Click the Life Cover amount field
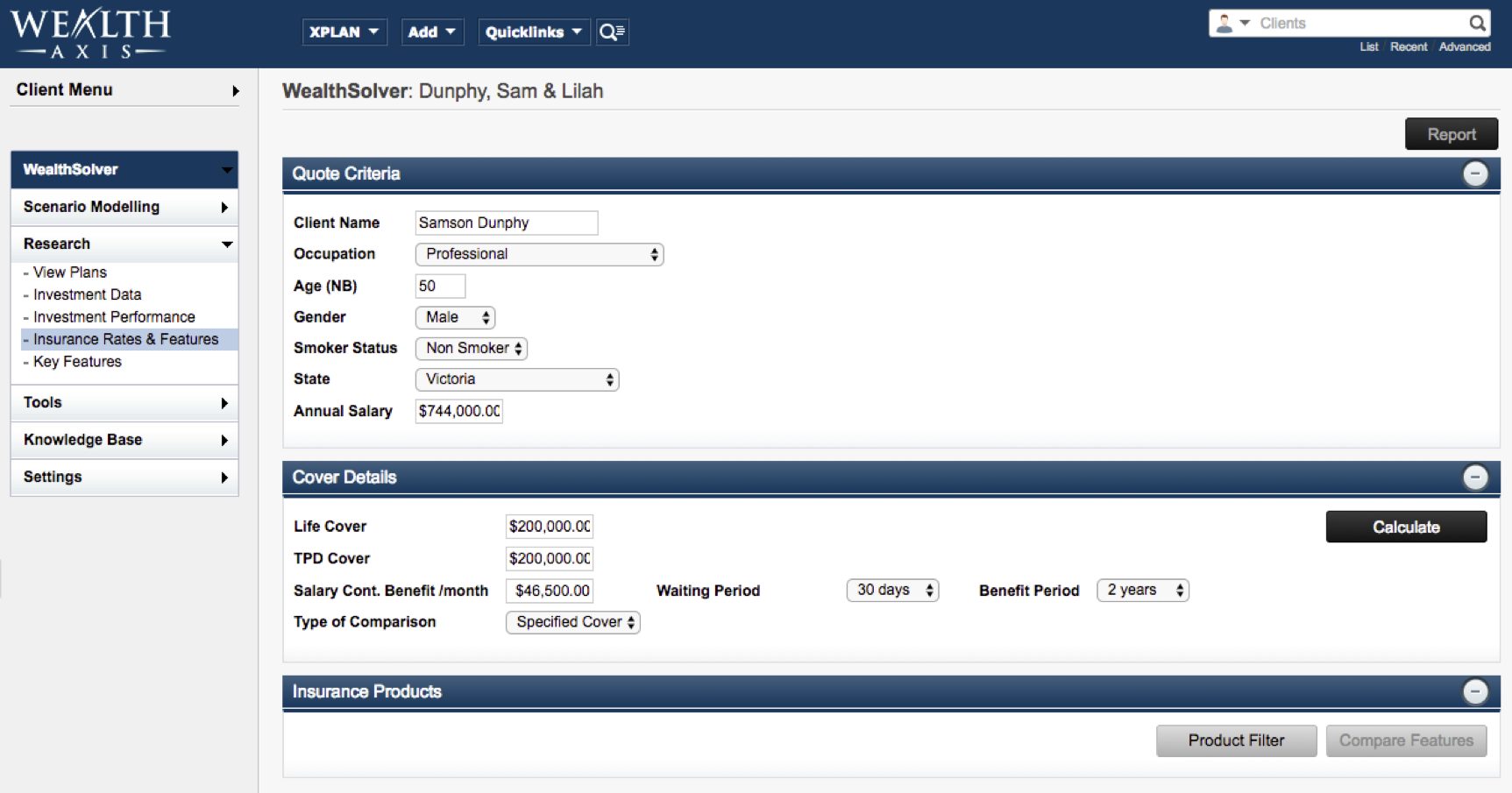1512x793 pixels. tap(550, 527)
